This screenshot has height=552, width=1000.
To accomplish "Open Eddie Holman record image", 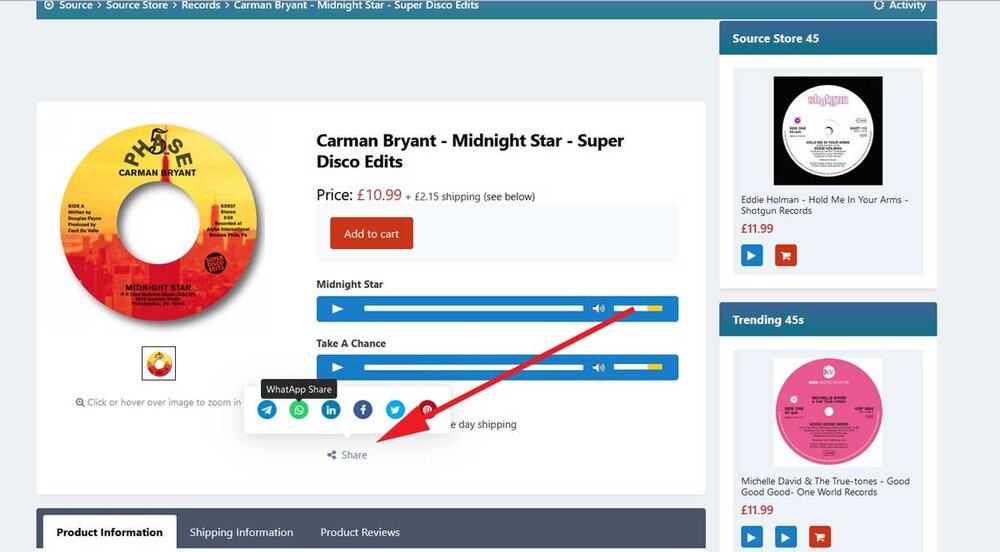I will click(828, 131).
